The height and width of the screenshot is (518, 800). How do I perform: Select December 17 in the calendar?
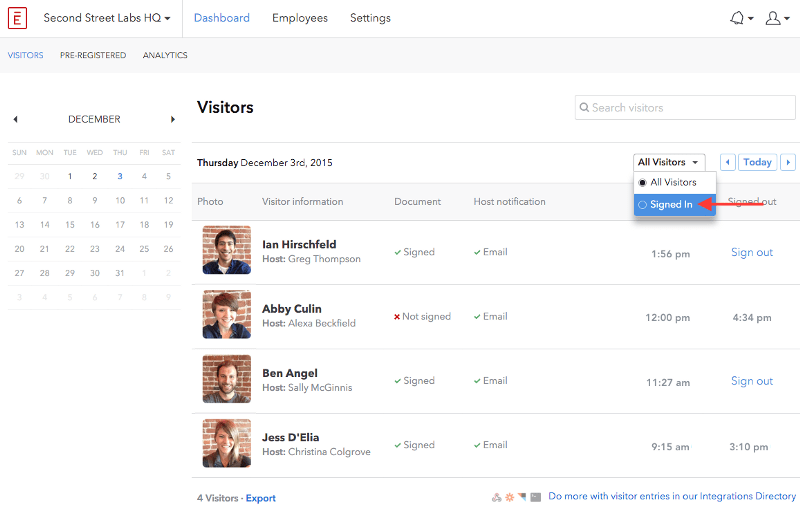coord(120,225)
